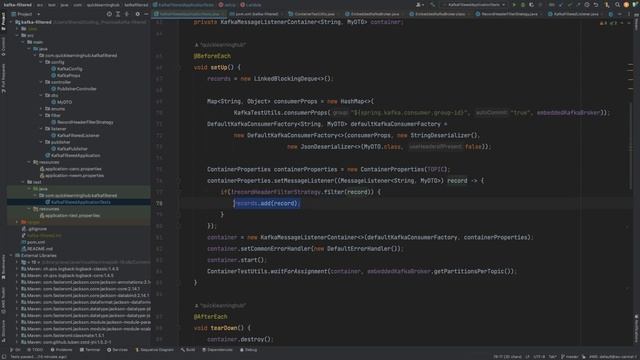Toggle the Structure stripe button

pyautogui.click(x=3, y=331)
